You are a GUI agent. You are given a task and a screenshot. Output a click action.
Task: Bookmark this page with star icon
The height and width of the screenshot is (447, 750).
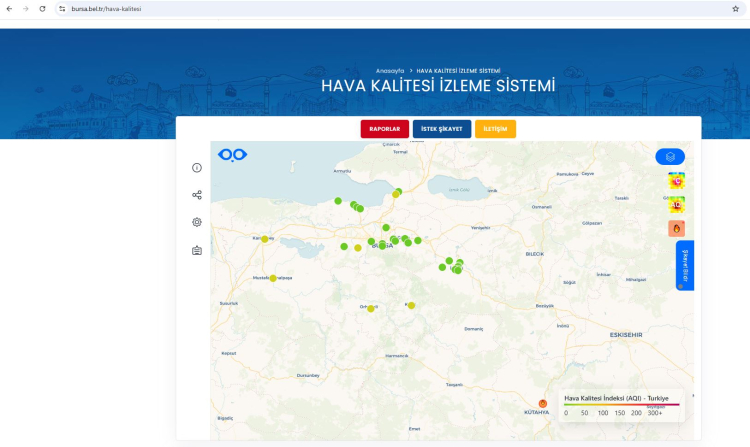tap(735, 8)
